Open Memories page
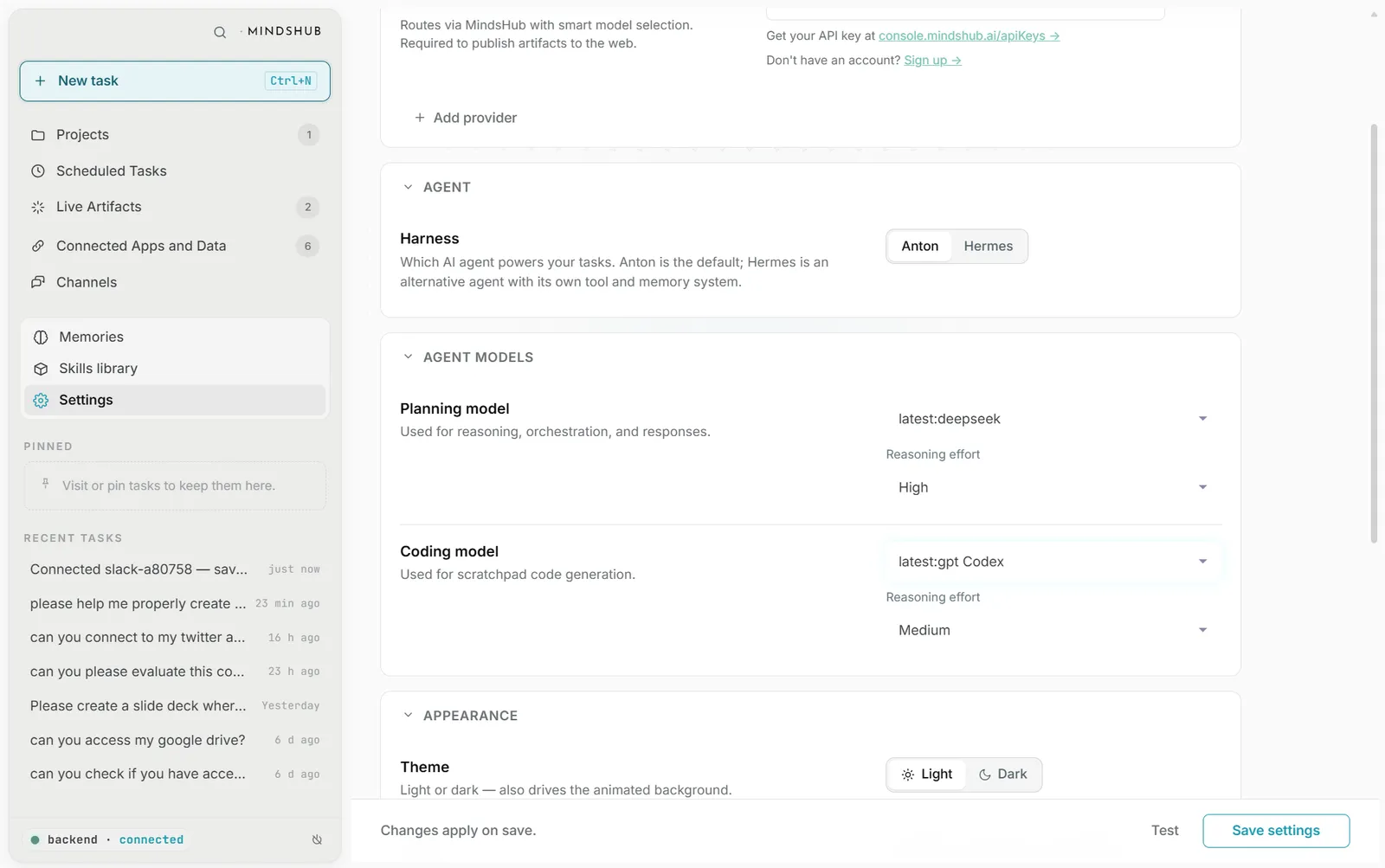The width and height of the screenshot is (1385, 868). (x=175, y=338)
